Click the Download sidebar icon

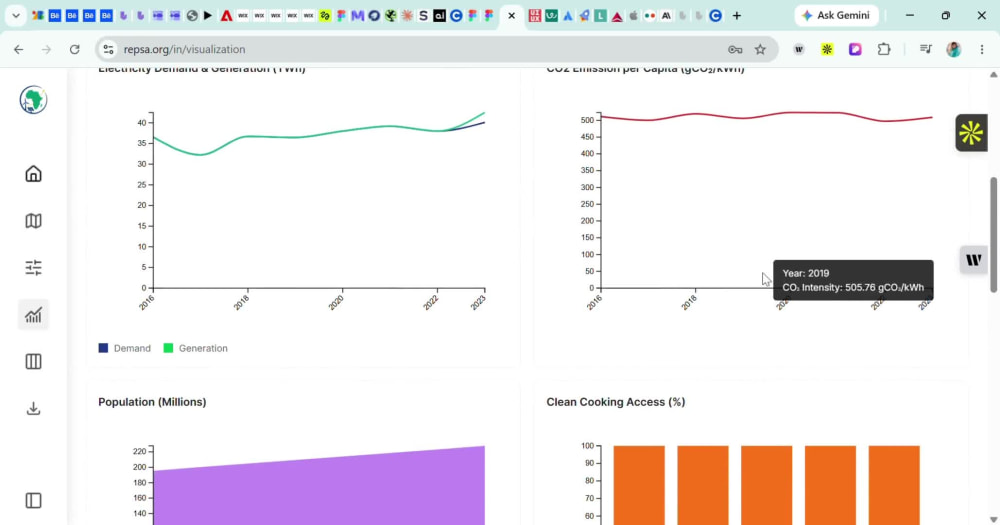point(33,408)
